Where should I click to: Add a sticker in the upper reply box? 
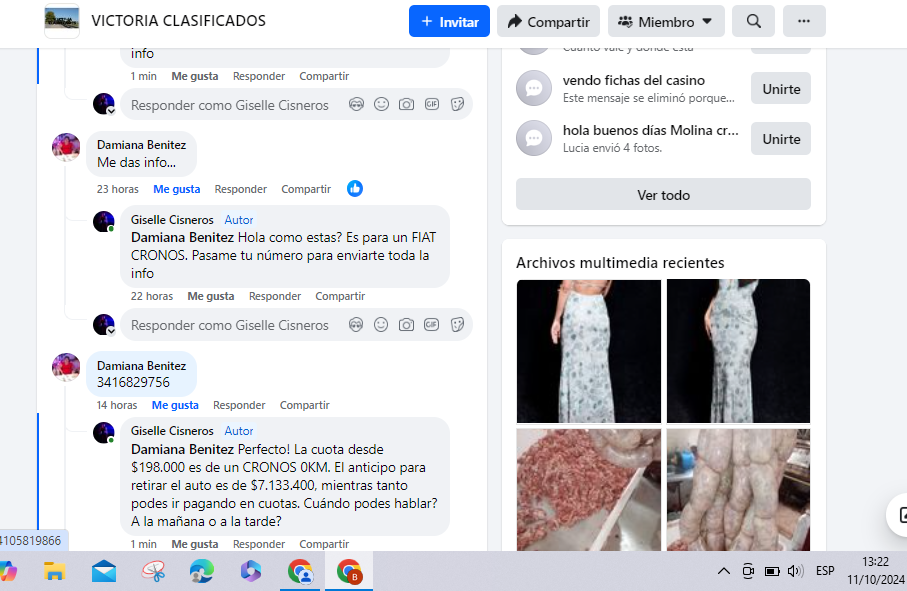(457, 104)
